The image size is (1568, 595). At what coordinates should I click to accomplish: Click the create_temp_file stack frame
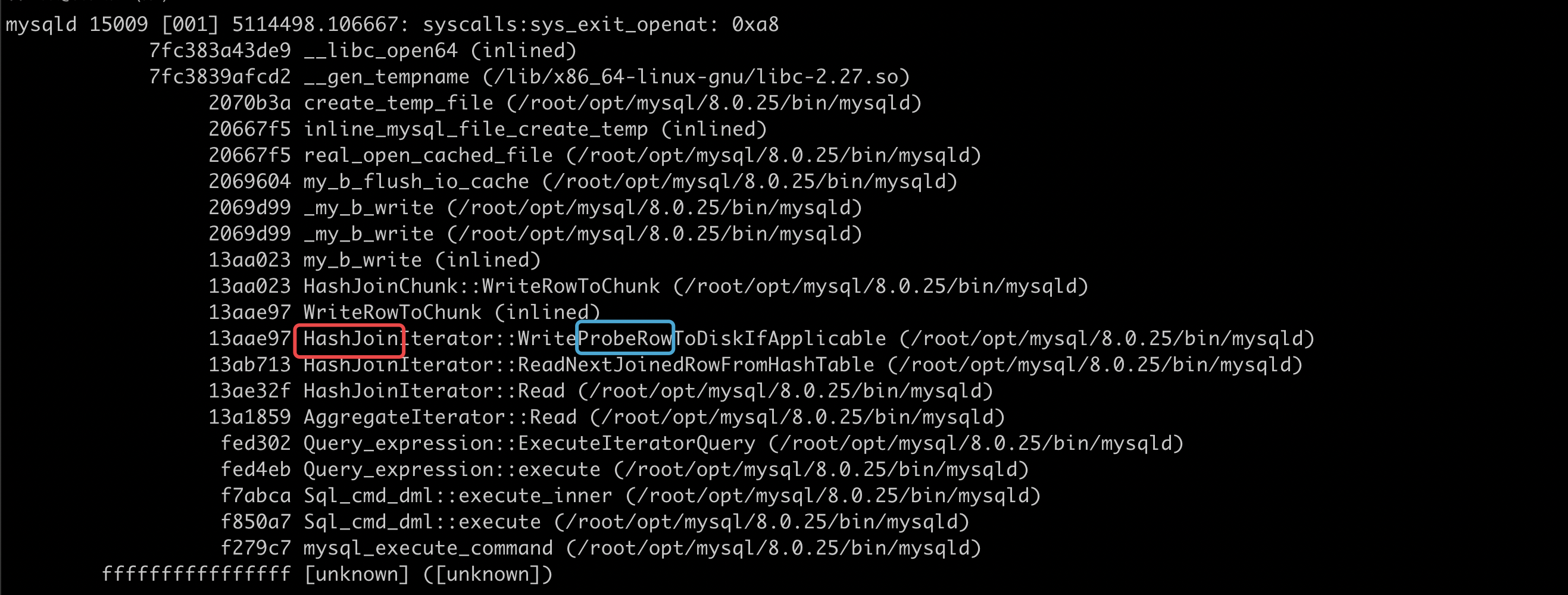click(x=398, y=104)
